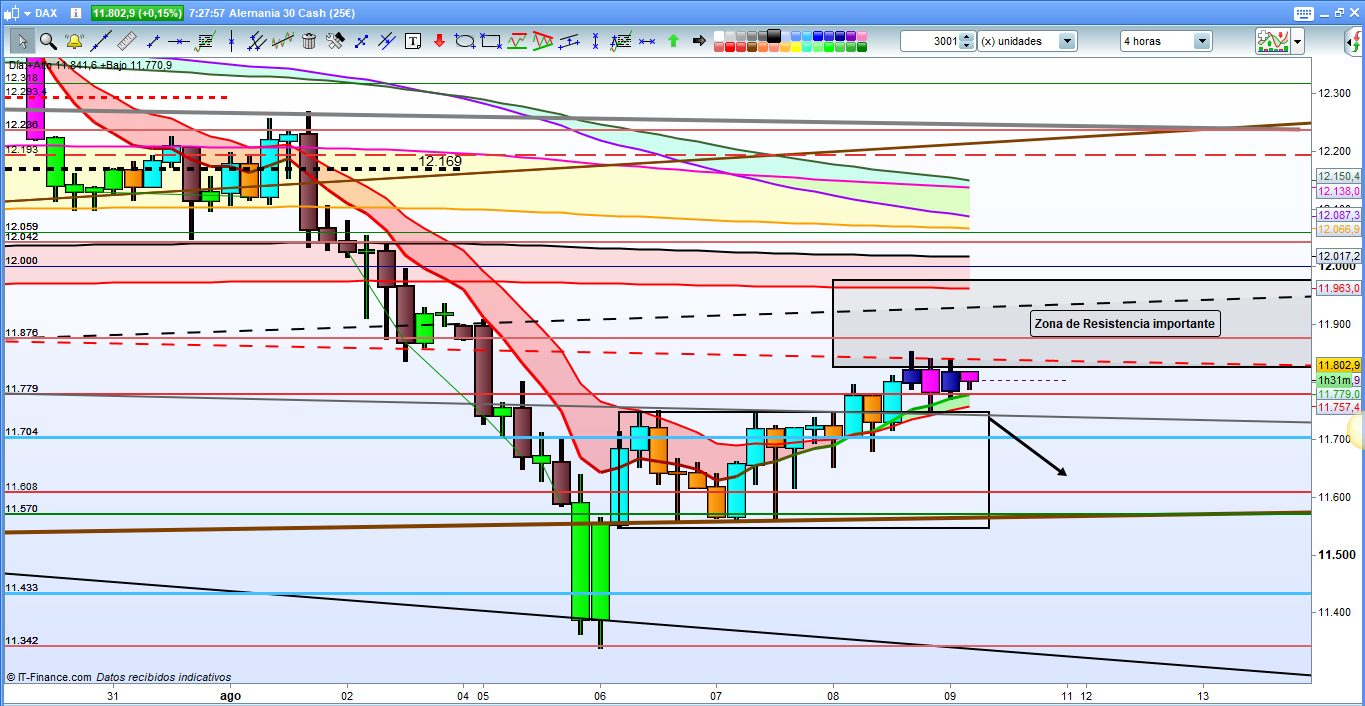This screenshot has height=706, width=1365.
Task: Pick the green up arrow marker tool
Action: click(673, 41)
